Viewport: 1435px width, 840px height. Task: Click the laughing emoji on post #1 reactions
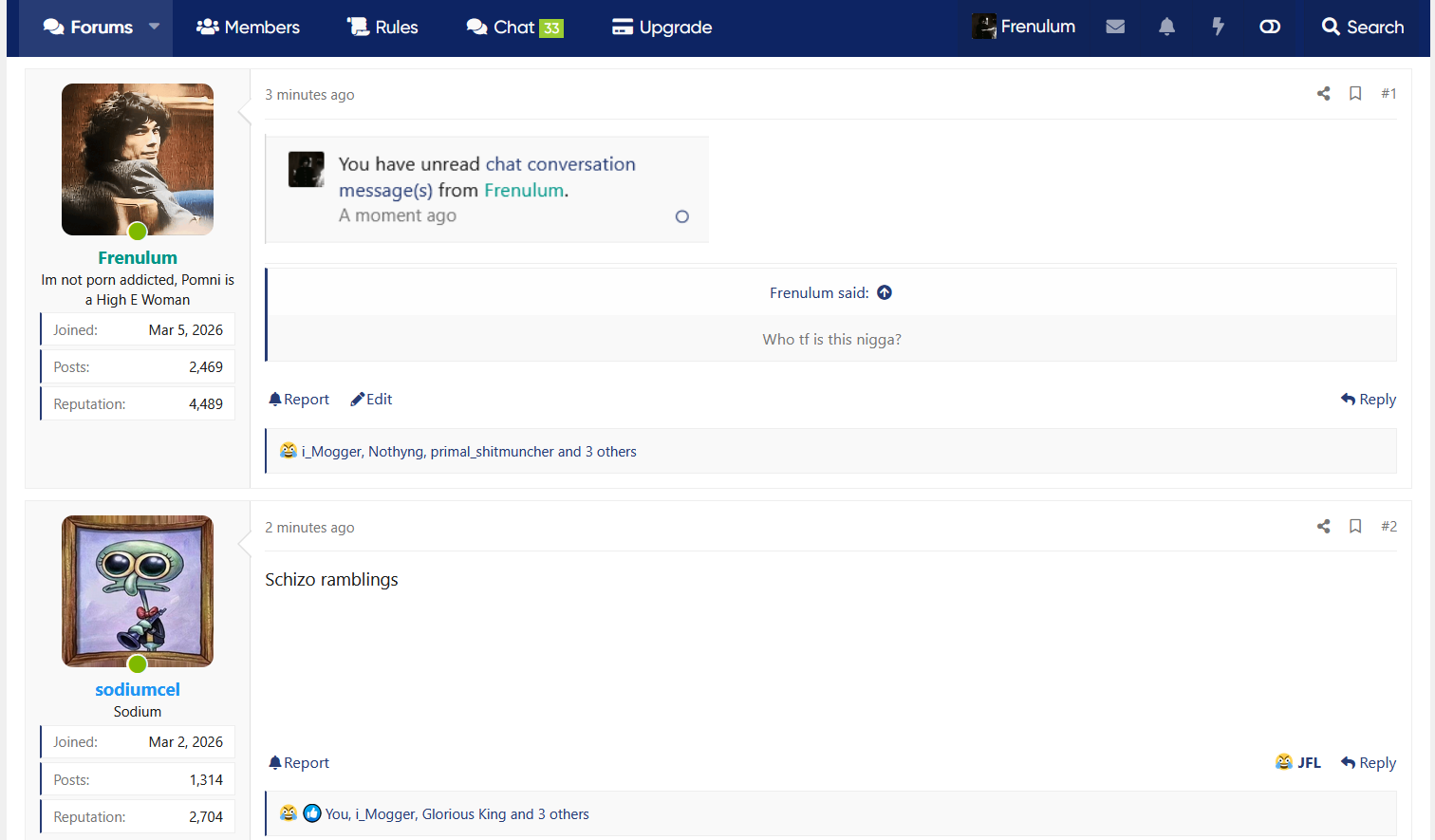point(289,451)
